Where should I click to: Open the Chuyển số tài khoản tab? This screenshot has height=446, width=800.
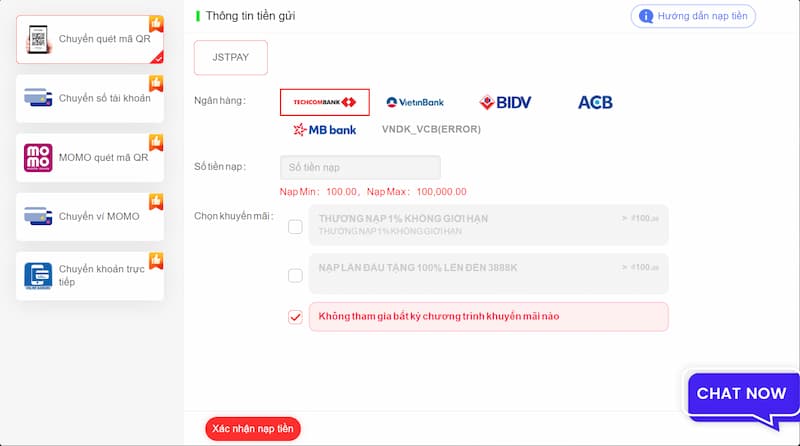[90, 98]
